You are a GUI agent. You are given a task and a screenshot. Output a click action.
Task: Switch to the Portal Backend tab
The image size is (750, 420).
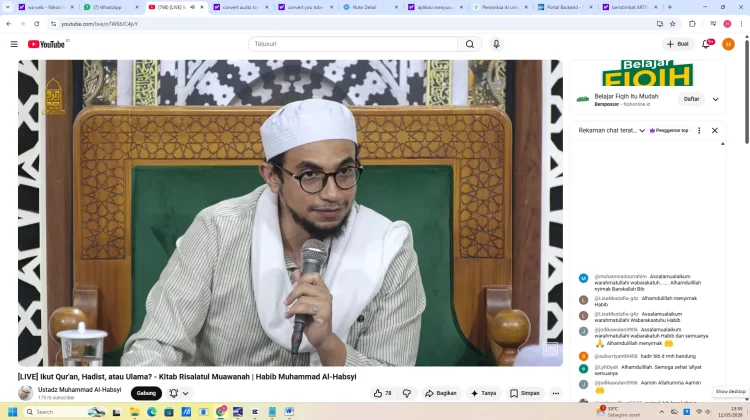coord(563,7)
